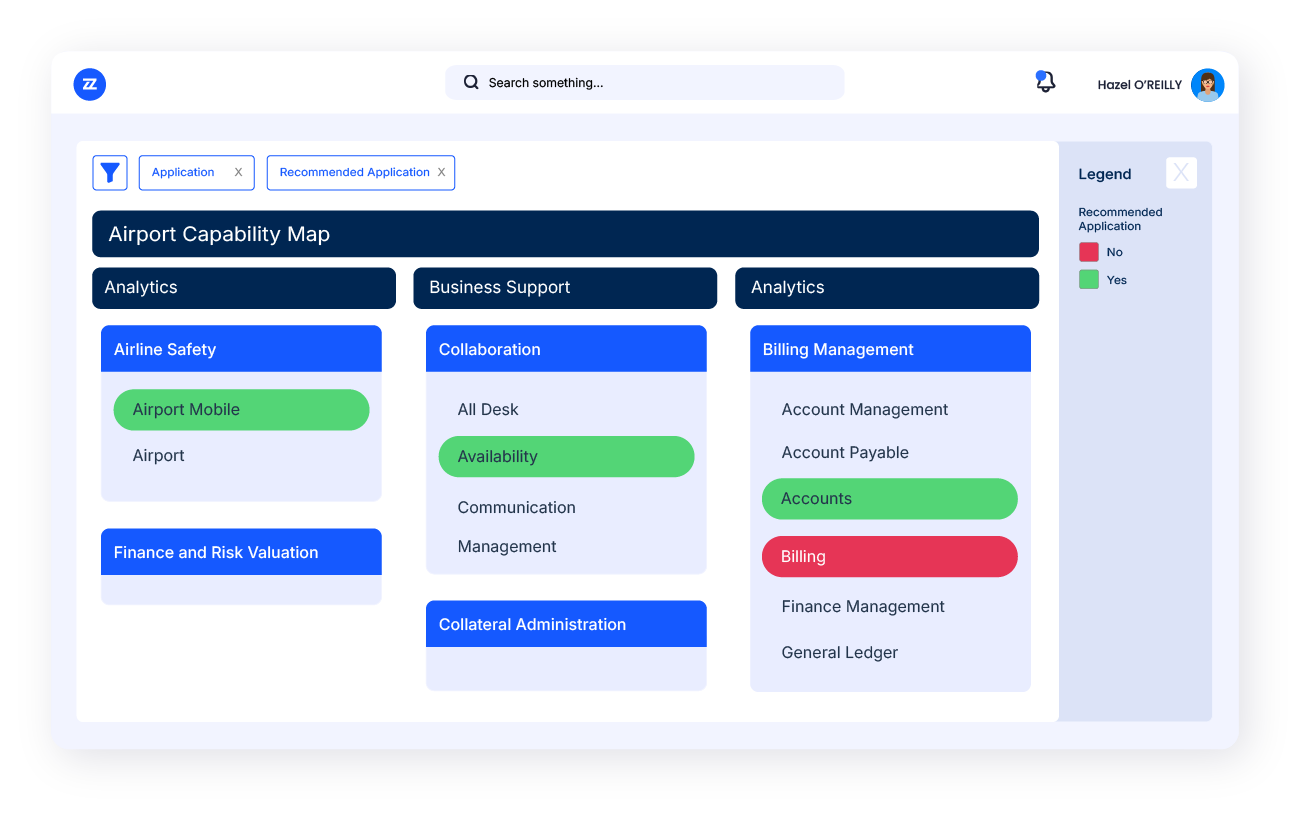
Task: Remove the Application filter chip
Action: tap(238, 173)
